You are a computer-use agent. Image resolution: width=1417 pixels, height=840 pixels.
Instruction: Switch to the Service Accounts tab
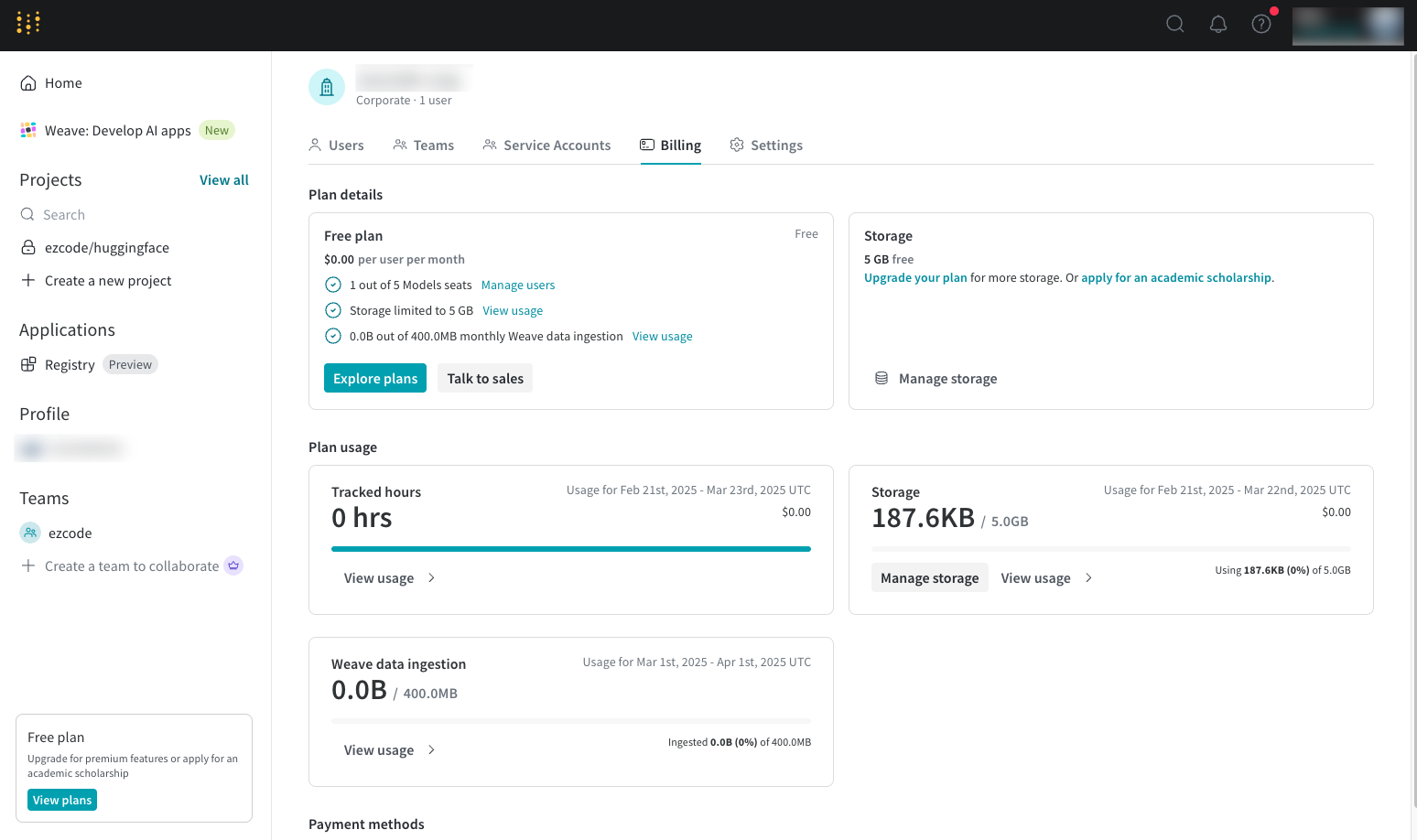pyautogui.click(x=546, y=145)
